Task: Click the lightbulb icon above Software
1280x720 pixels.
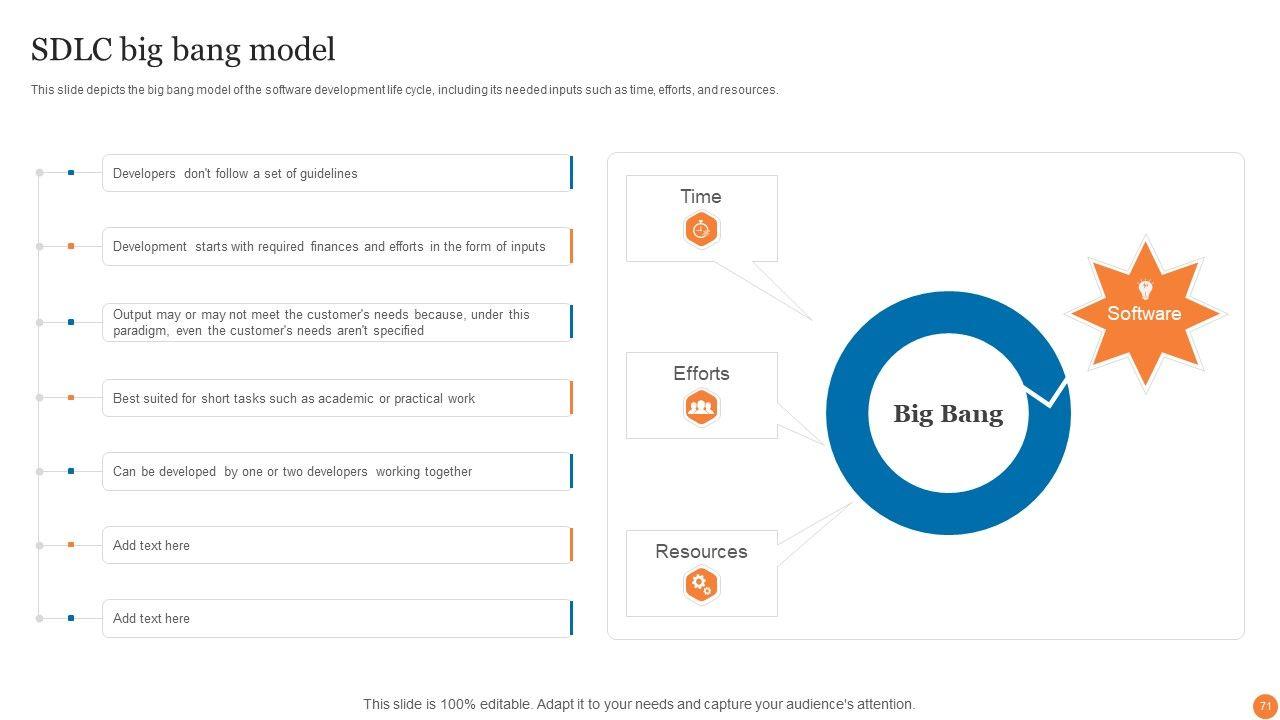Action: (1145, 290)
